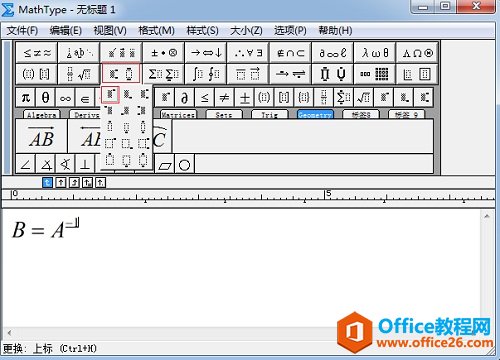Switch to the Matrices tab
Screen dimensions: 500x360
tap(178, 115)
